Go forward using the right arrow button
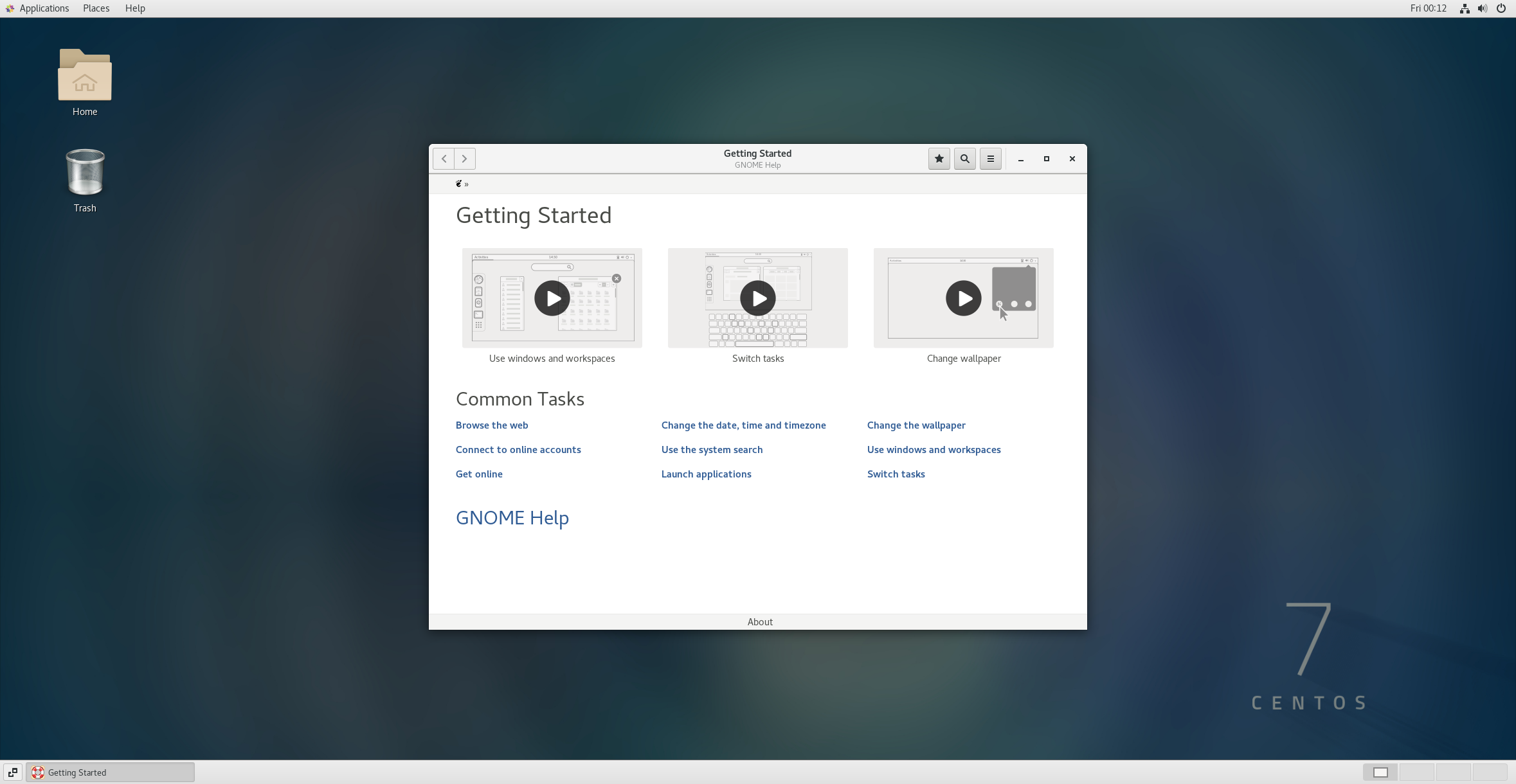1516x784 pixels. (x=465, y=159)
